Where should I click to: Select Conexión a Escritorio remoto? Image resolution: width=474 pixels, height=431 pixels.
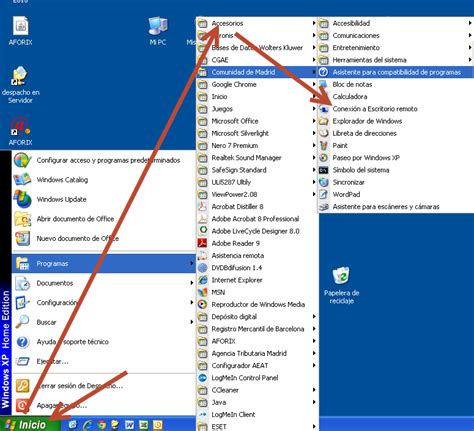point(396,109)
